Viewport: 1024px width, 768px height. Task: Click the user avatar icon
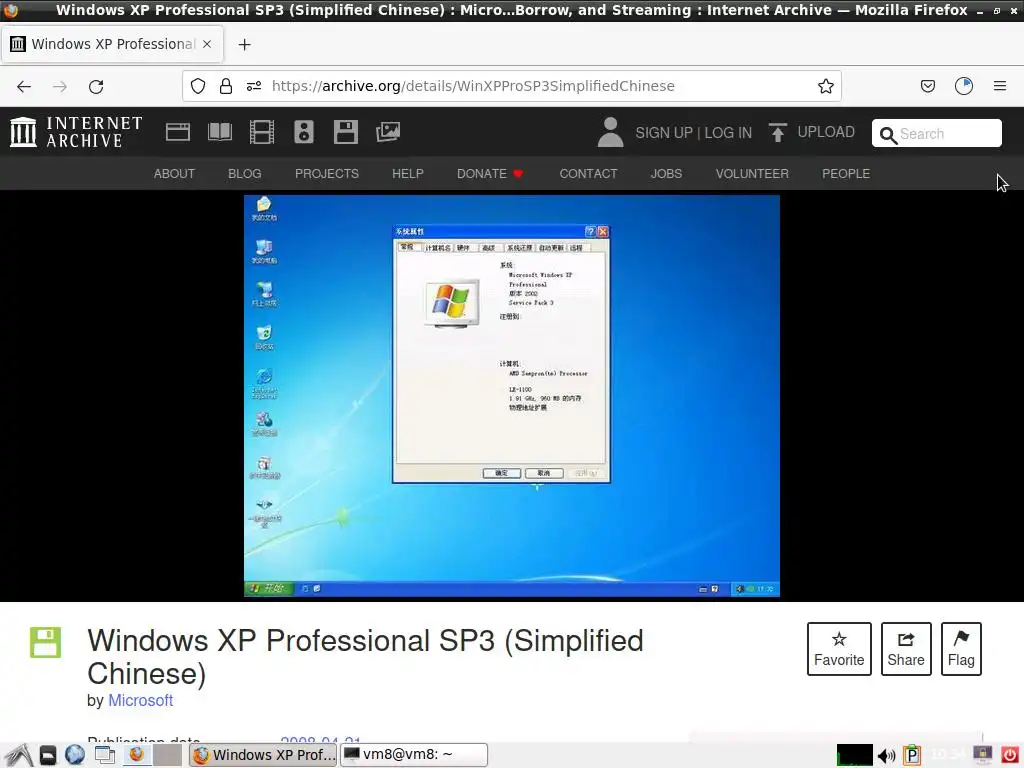point(610,132)
